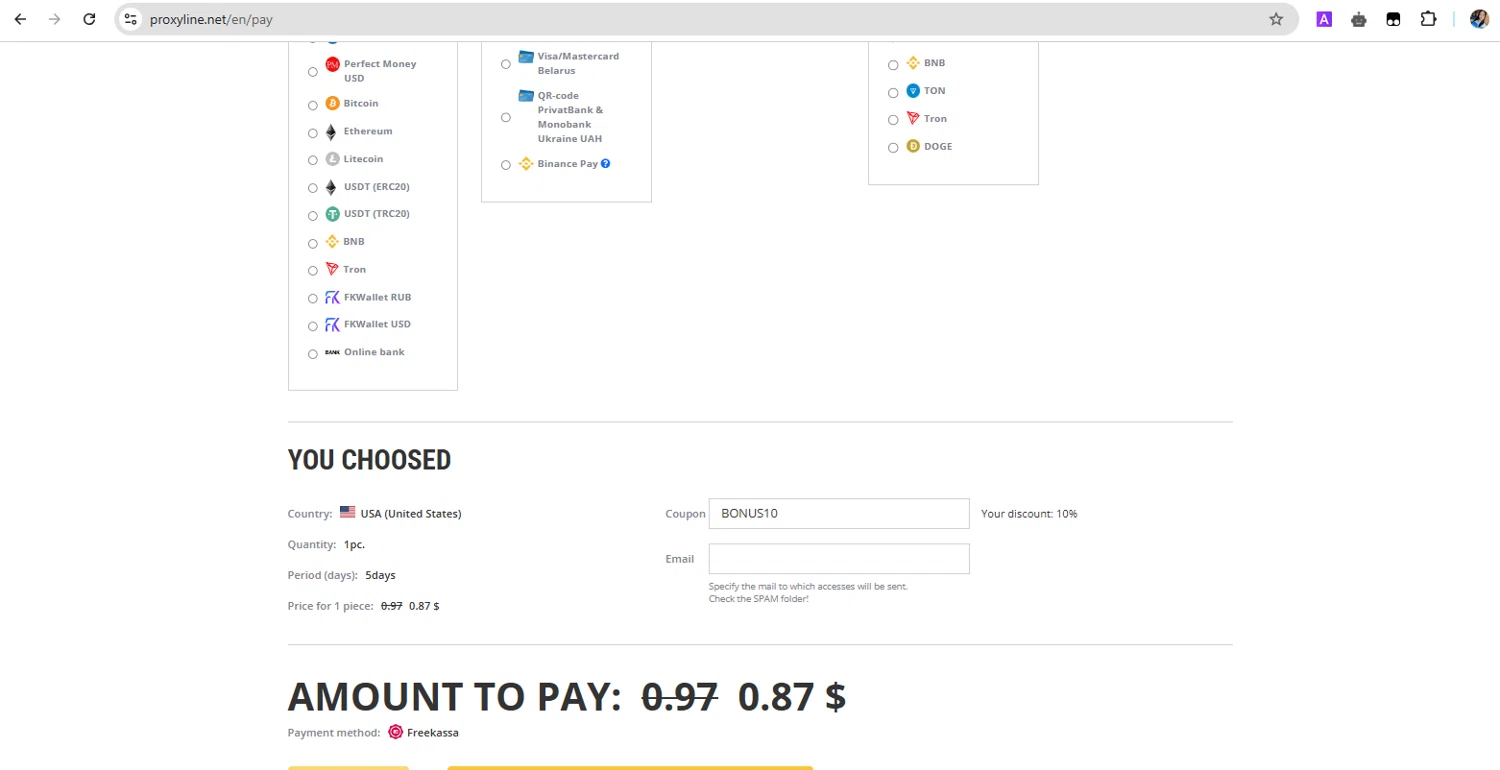This screenshot has height=770, width=1500.
Task: Click the "USA (United States)" country value
Action: click(x=411, y=513)
